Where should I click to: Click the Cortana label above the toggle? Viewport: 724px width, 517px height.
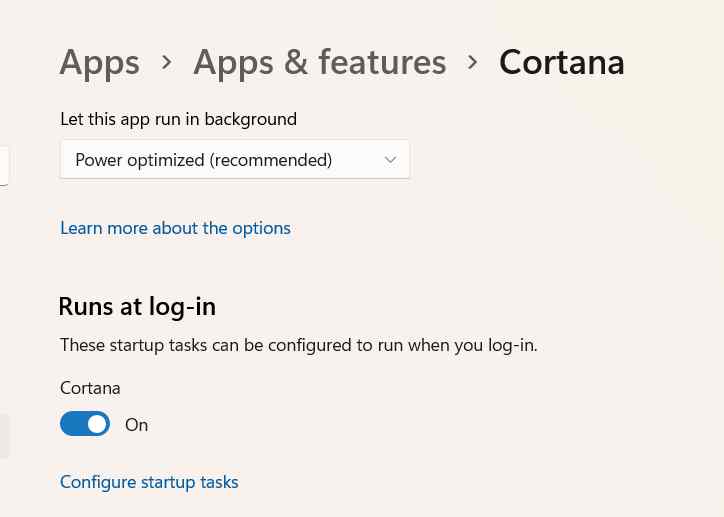tap(90, 388)
